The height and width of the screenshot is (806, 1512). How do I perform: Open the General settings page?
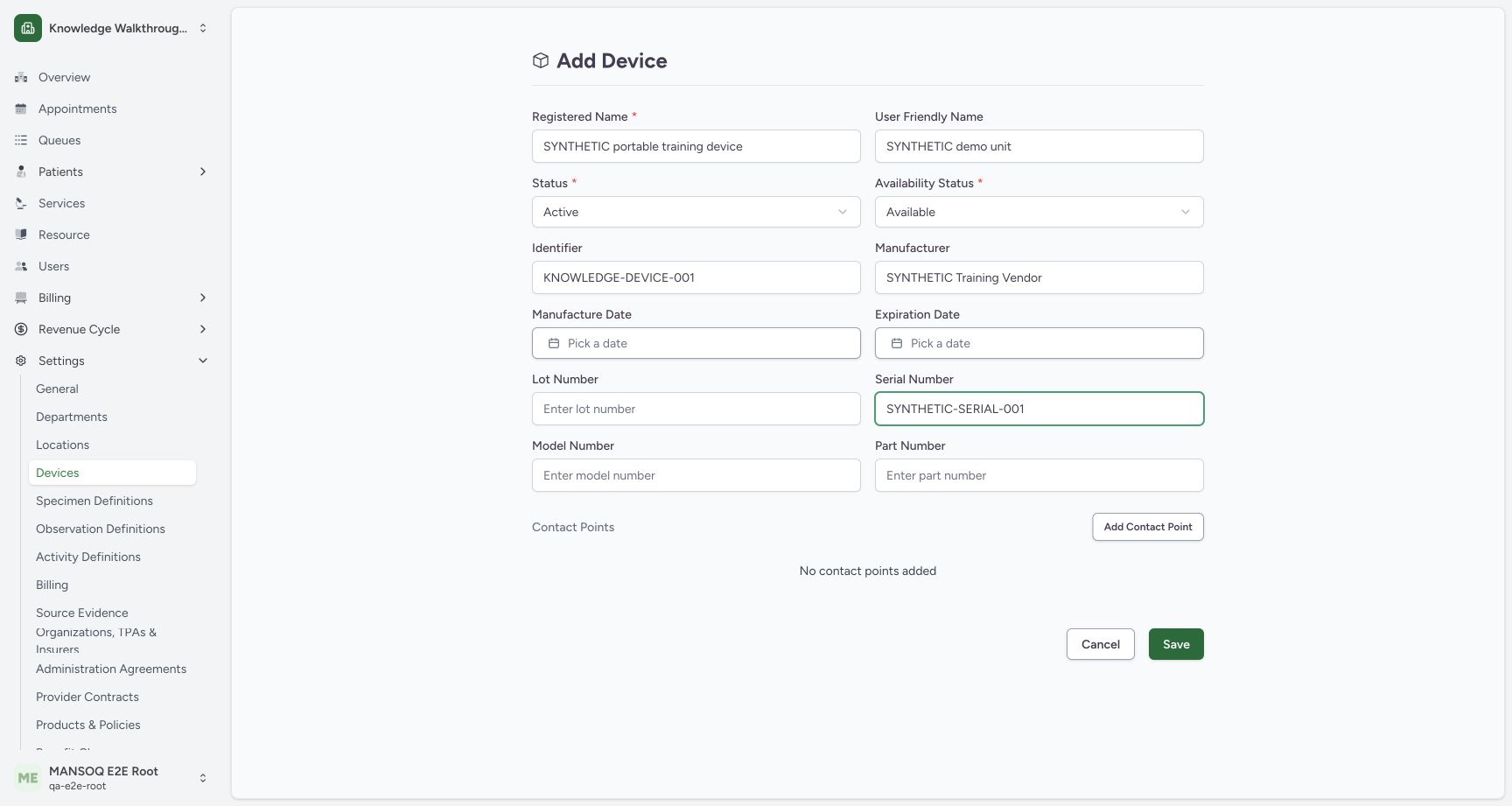coord(57,389)
